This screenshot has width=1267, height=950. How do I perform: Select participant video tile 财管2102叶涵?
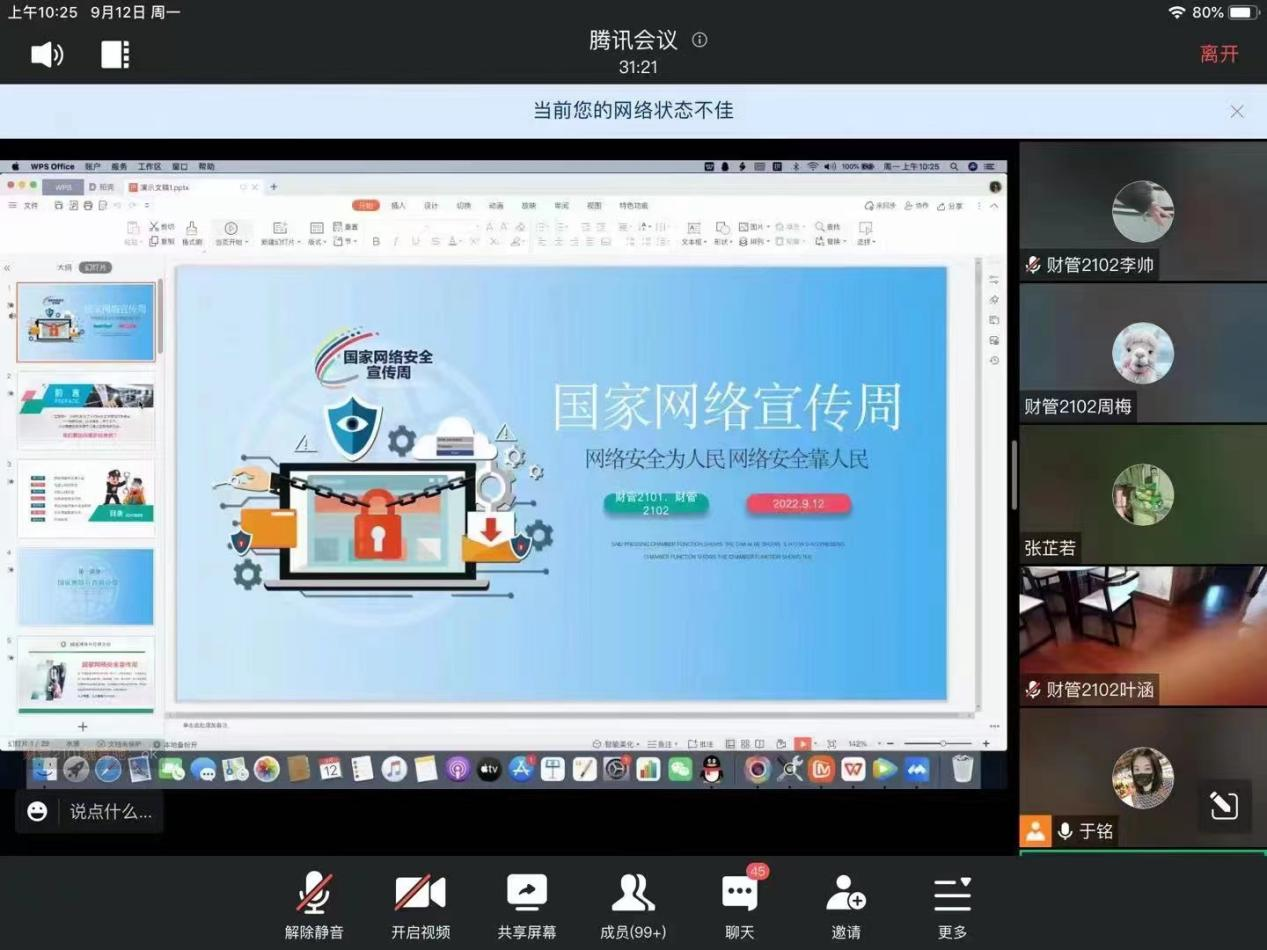(x=1143, y=636)
